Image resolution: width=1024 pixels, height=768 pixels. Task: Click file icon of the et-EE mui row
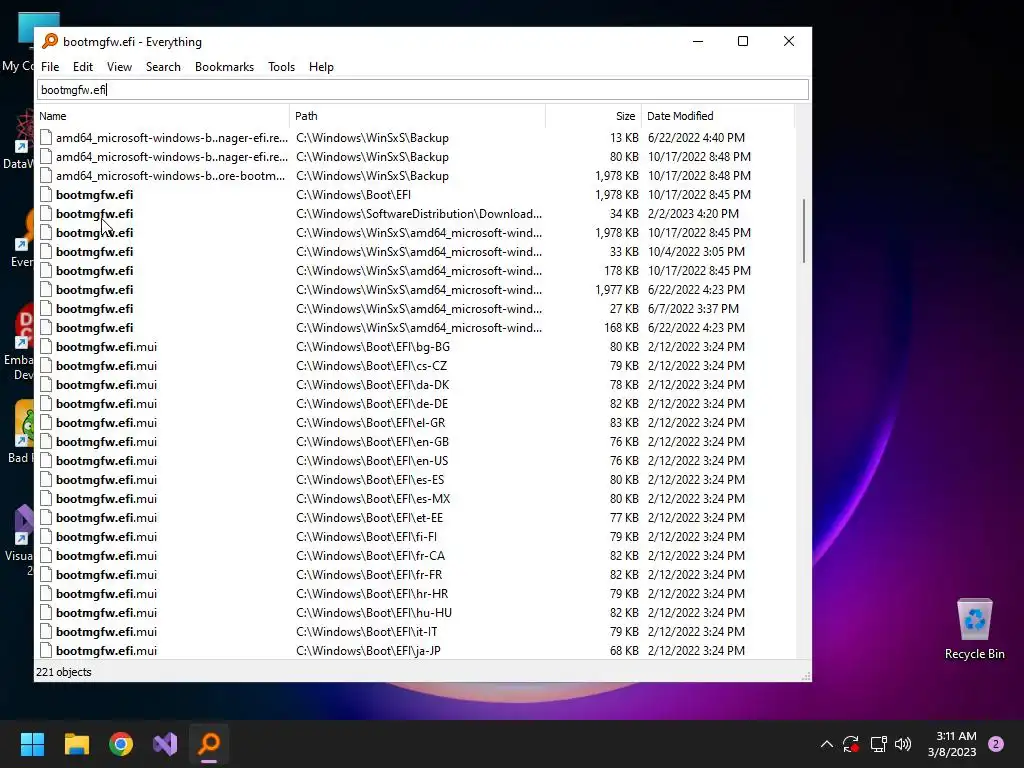[46, 517]
